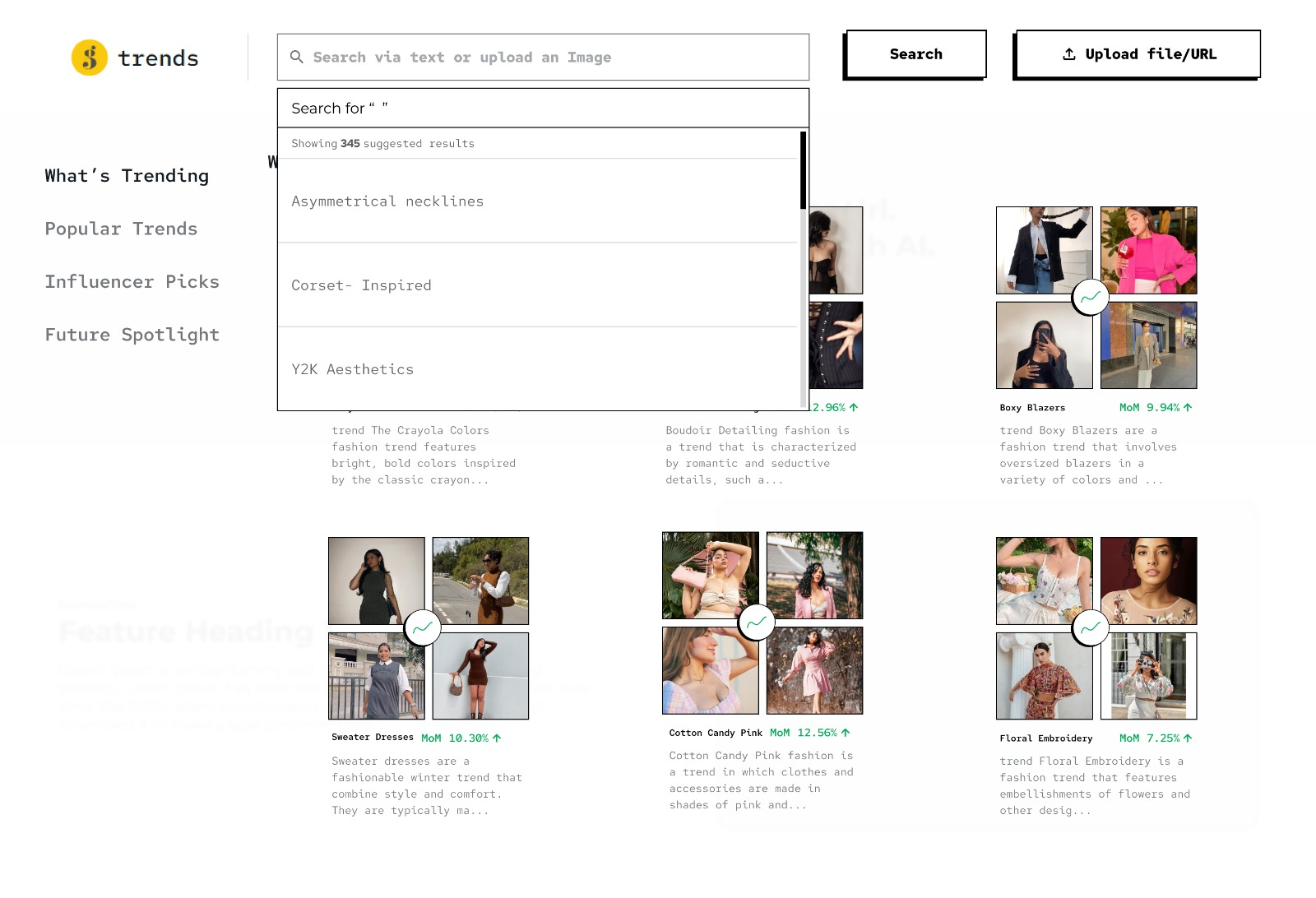1316x898 pixels.
Task: Open the man in black blazer photo
Action: tap(1045, 250)
